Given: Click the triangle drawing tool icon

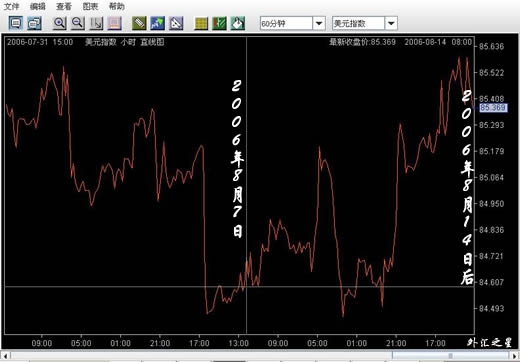Looking at the screenshot, I should click(x=176, y=23).
